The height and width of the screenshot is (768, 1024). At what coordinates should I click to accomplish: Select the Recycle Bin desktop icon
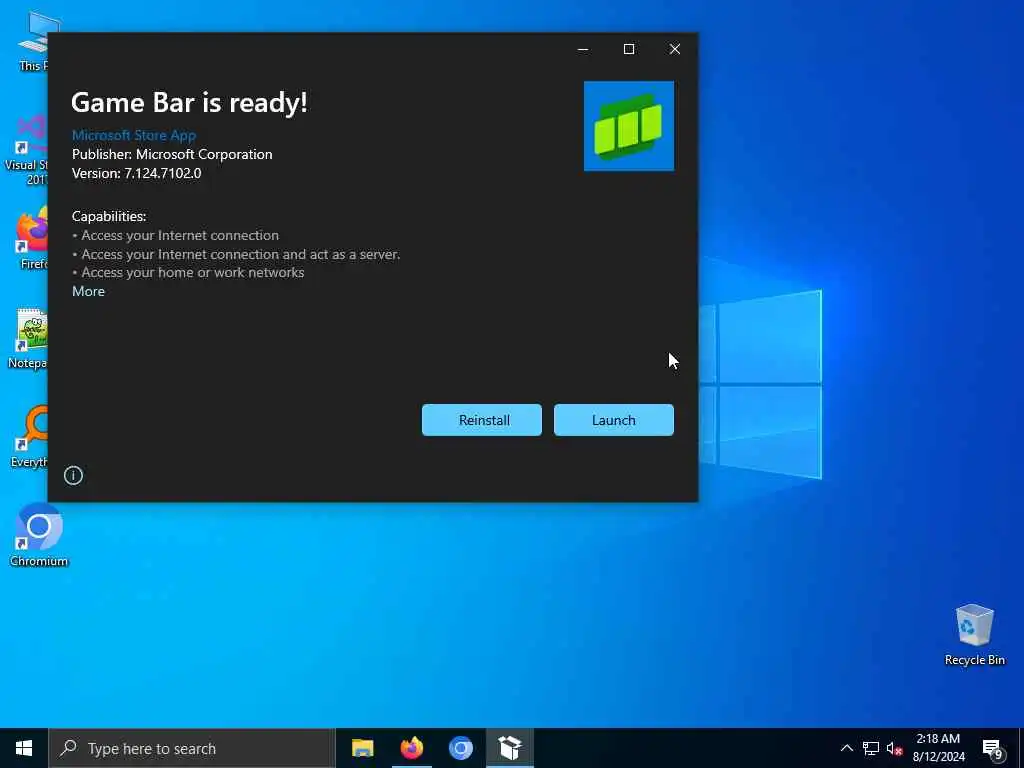(x=974, y=635)
